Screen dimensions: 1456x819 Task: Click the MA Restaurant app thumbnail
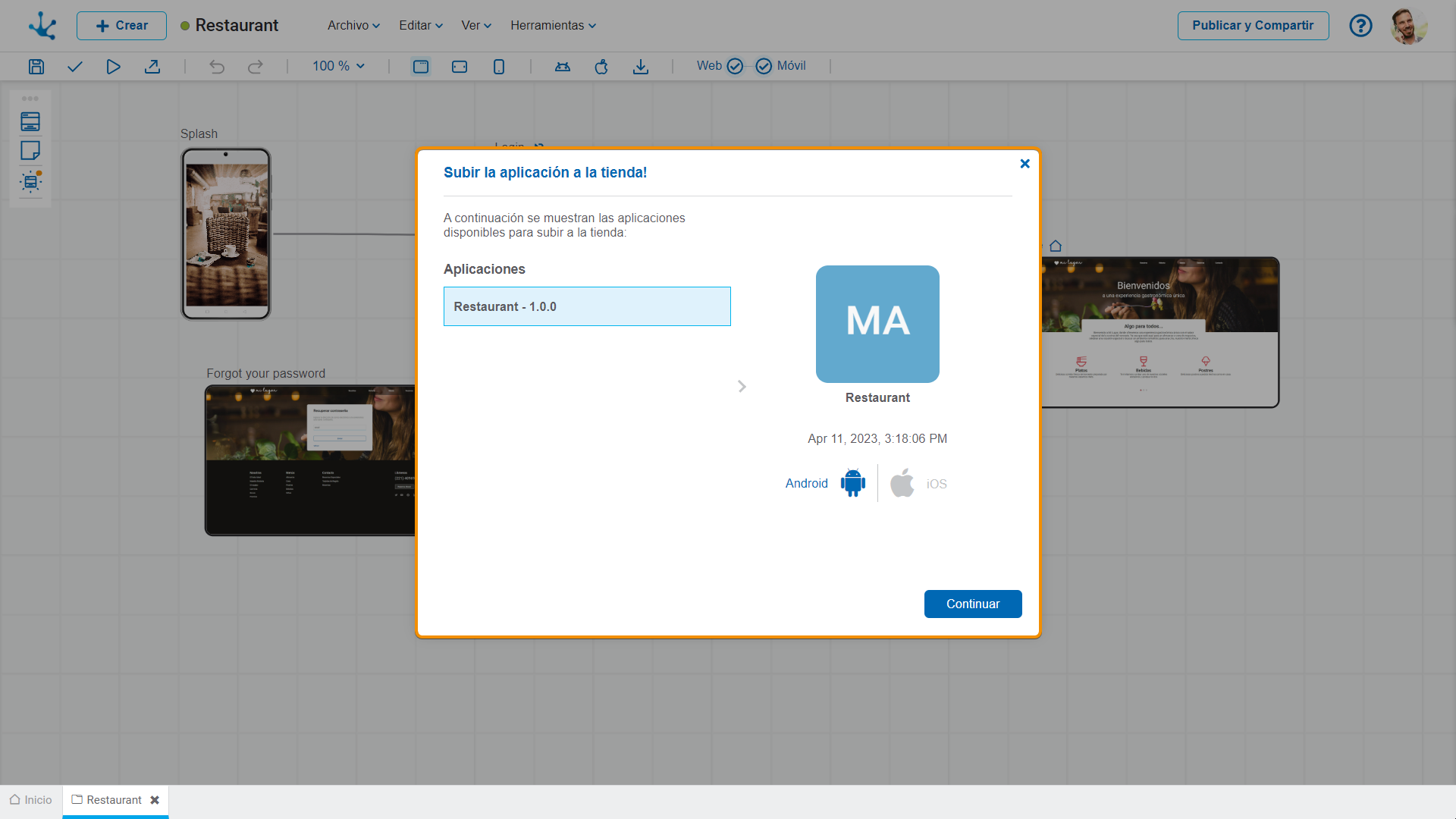point(877,324)
